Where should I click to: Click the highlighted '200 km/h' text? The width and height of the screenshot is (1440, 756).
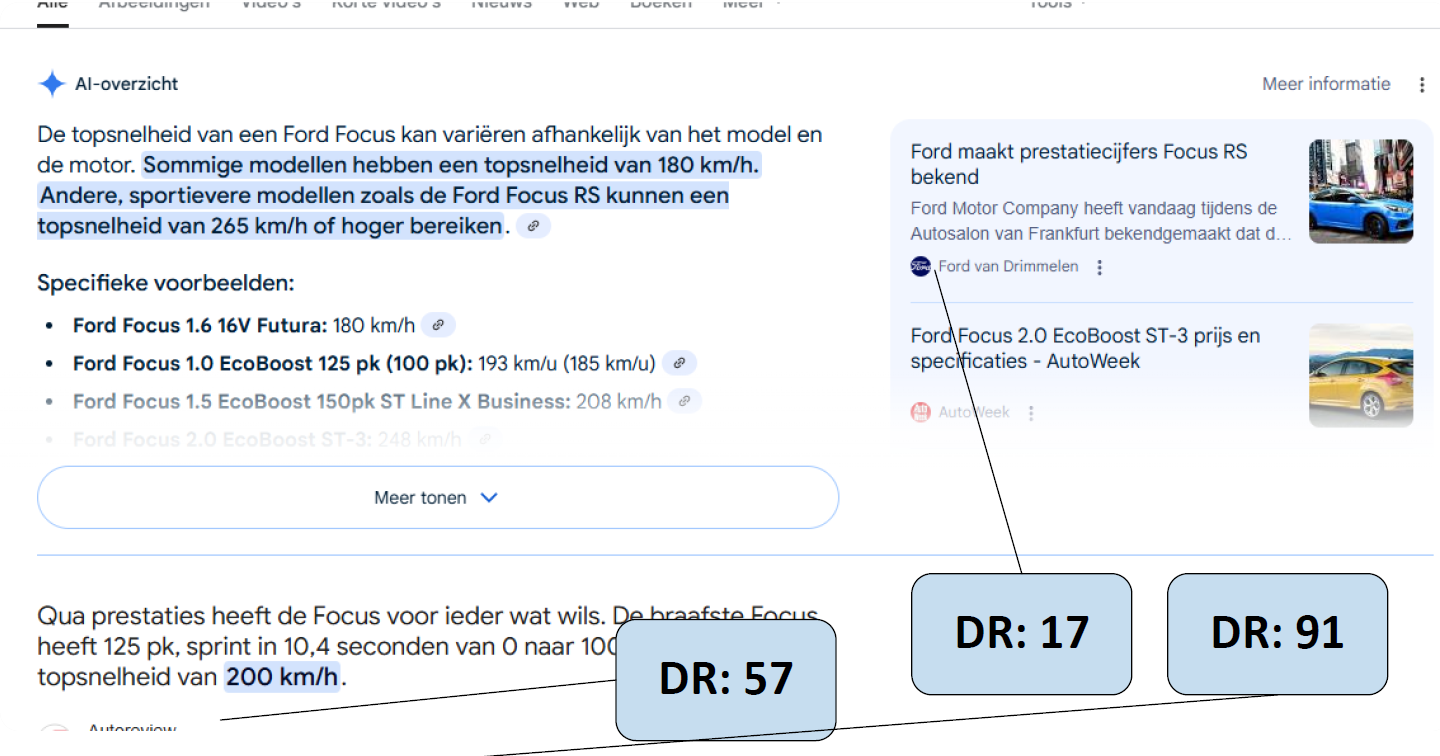click(282, 677)
